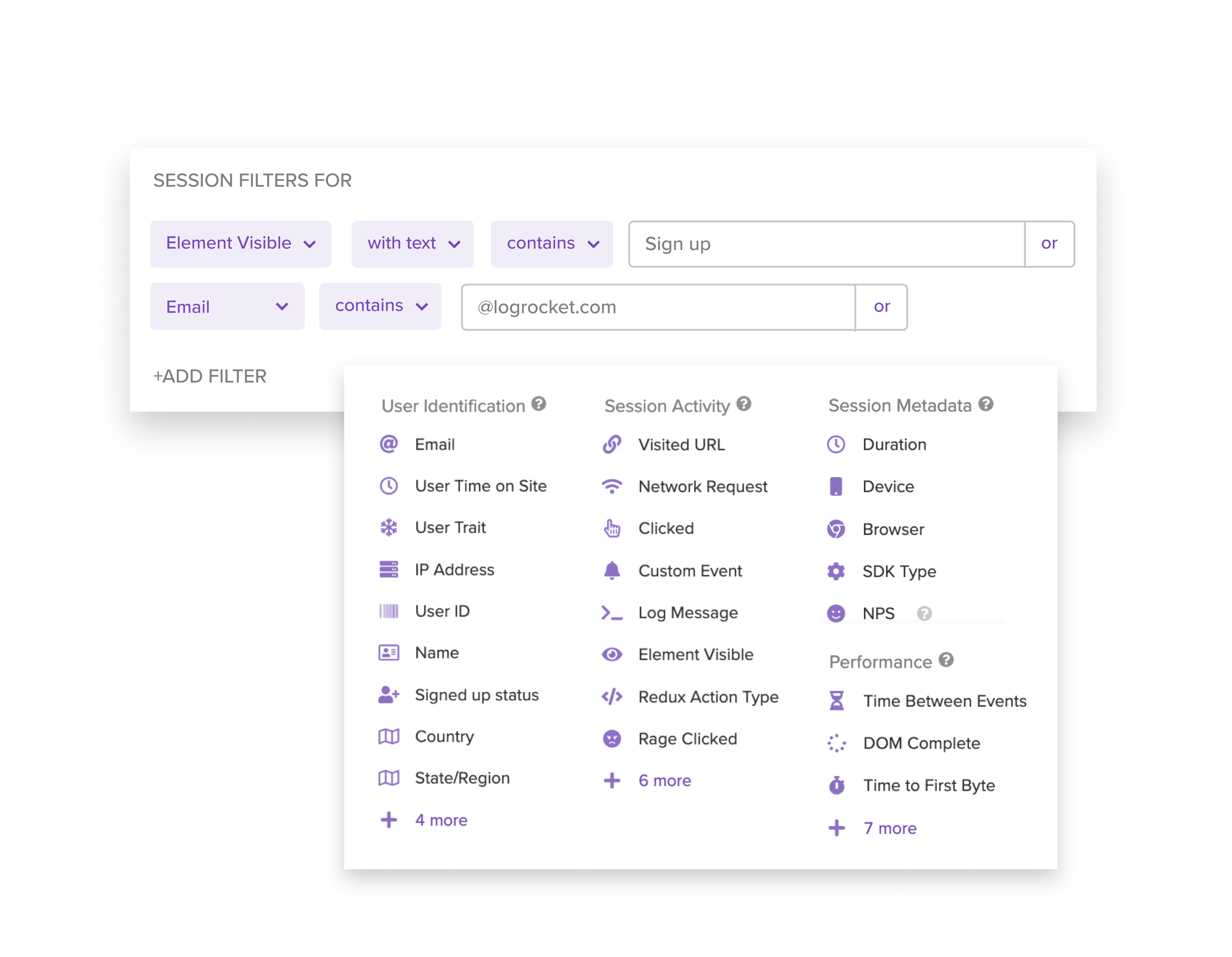
Task: Click the NPS help question mark
Action: point(924,613)
